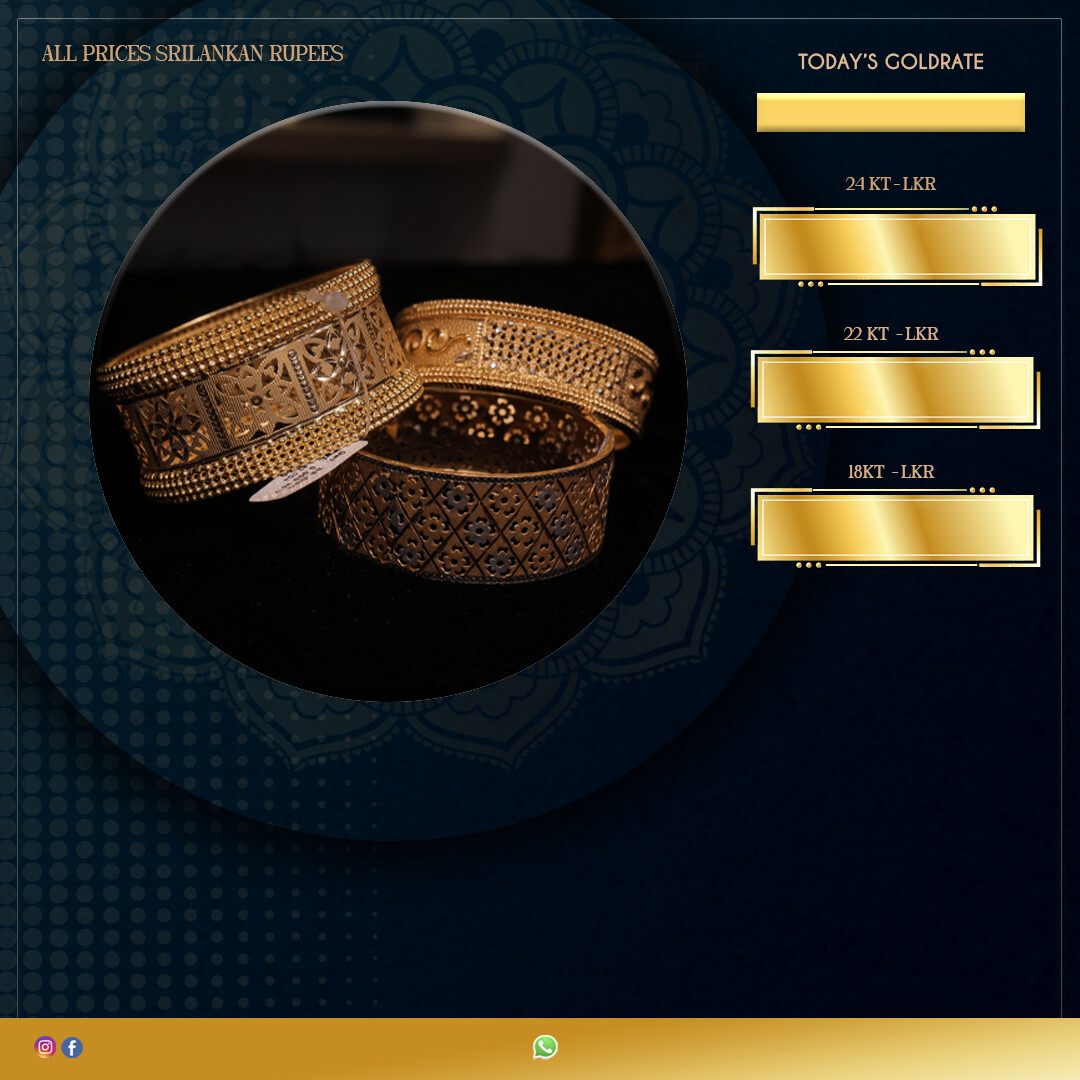Viewport: 1080px width, 1080px height.
Task: Click the 22 KT gold rate box
Action: (x=895, y=389)
